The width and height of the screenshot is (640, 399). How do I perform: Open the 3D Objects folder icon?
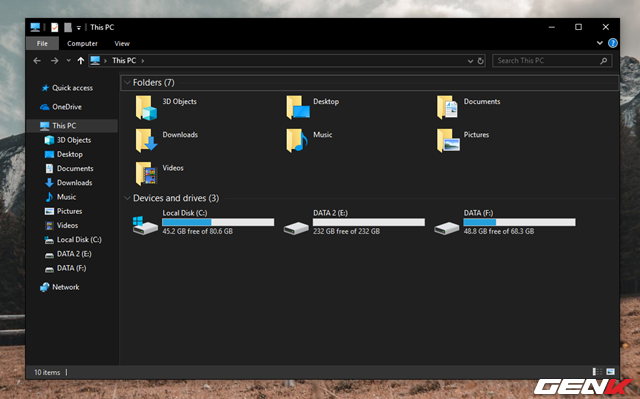[146, 108]
